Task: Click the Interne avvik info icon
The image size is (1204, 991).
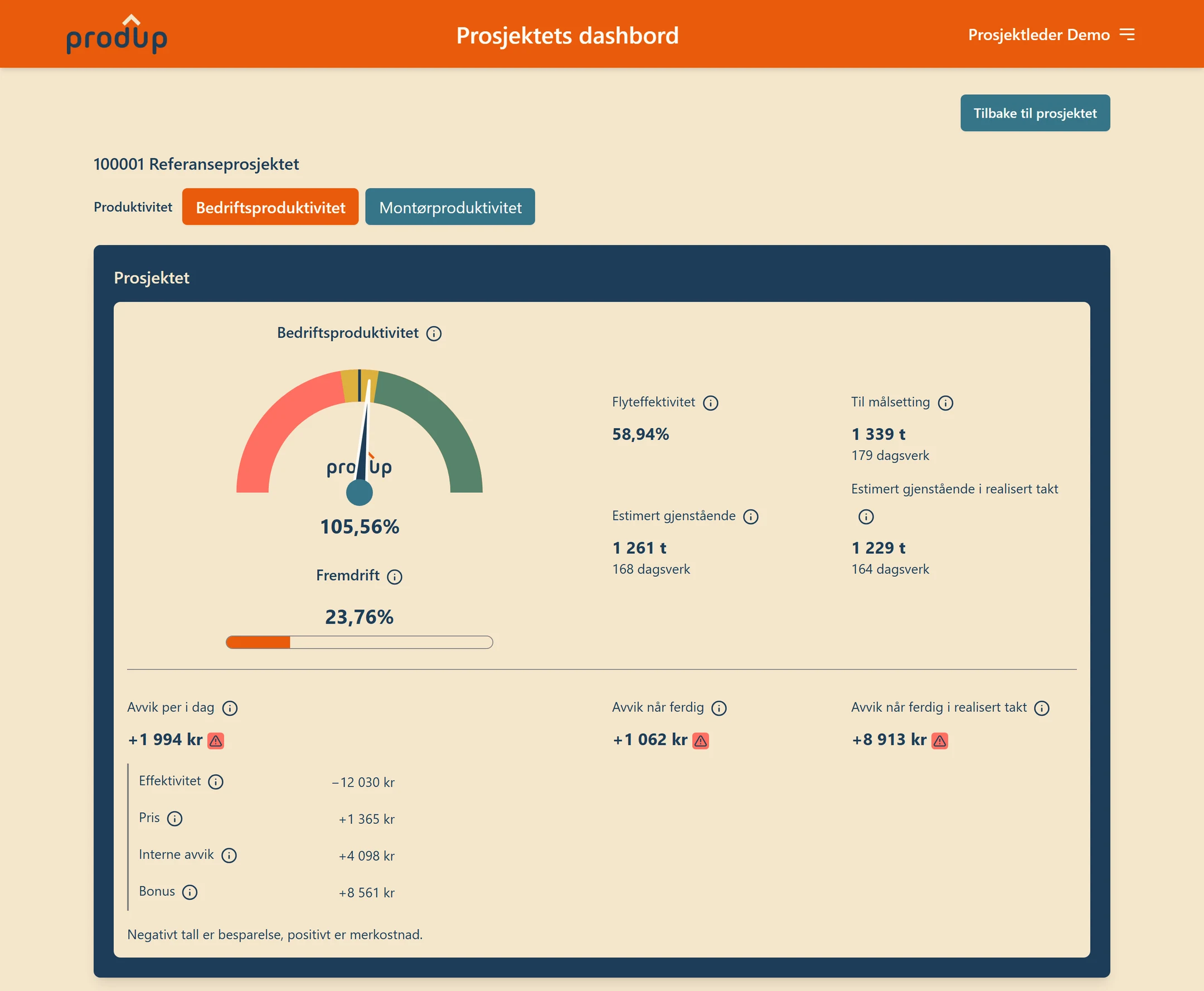Action: click(x=229, y=855)
